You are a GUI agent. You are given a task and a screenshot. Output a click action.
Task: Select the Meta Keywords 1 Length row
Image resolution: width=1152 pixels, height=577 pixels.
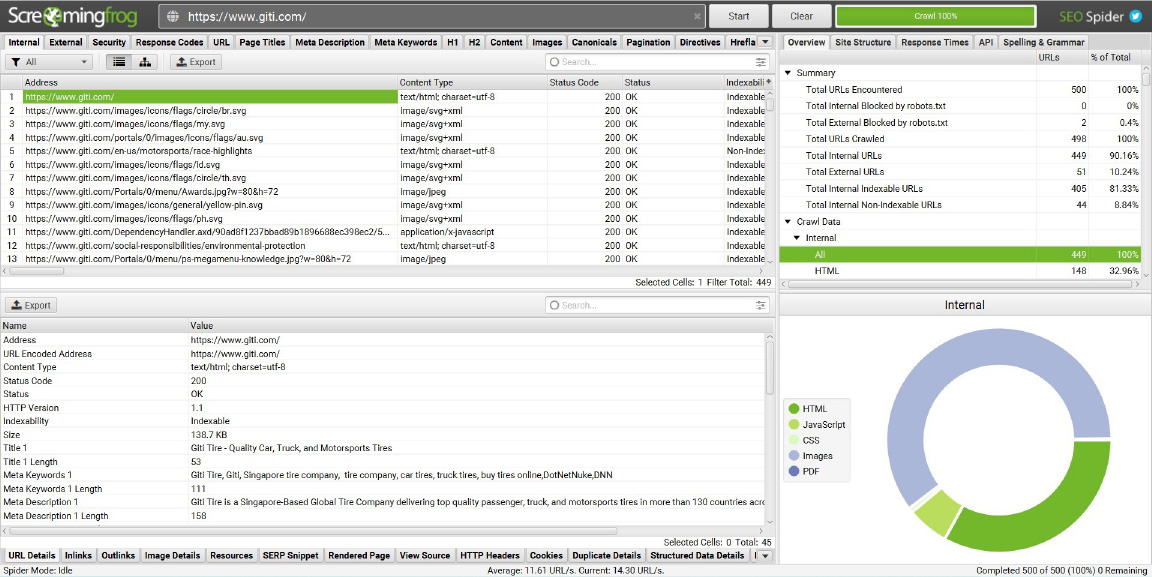click(382, 489)
